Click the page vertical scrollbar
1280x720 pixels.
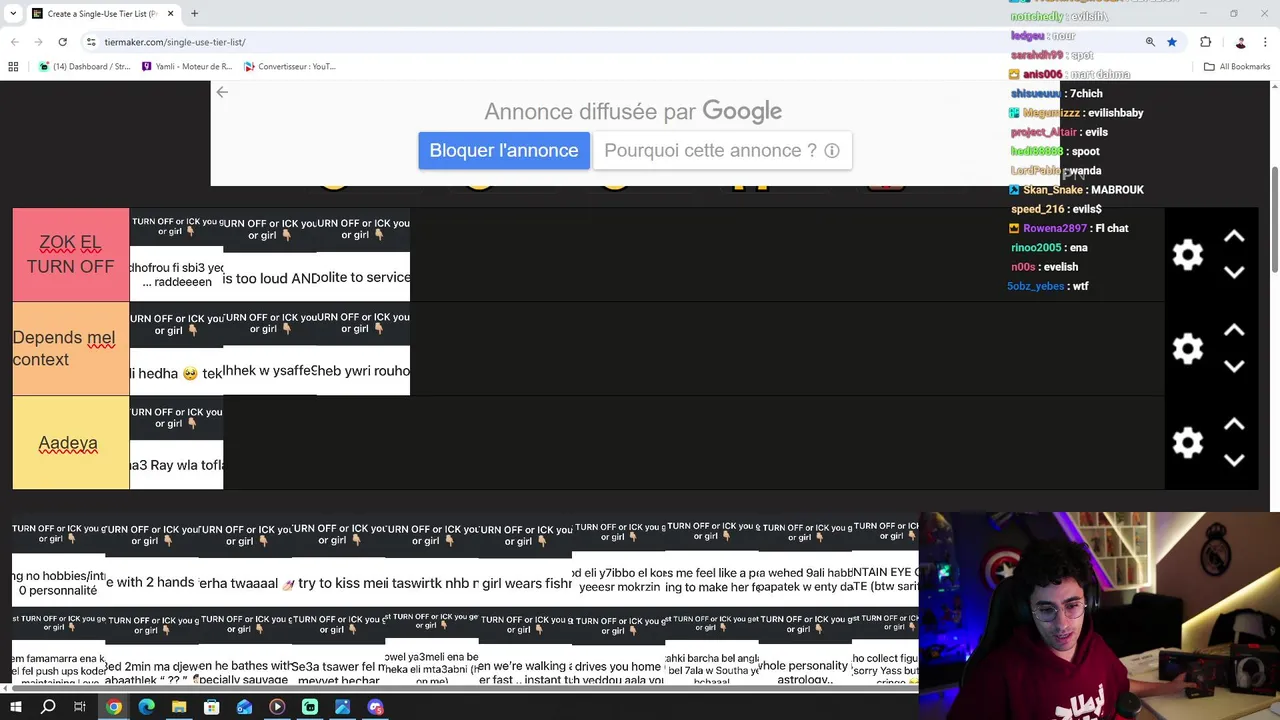1274,220
